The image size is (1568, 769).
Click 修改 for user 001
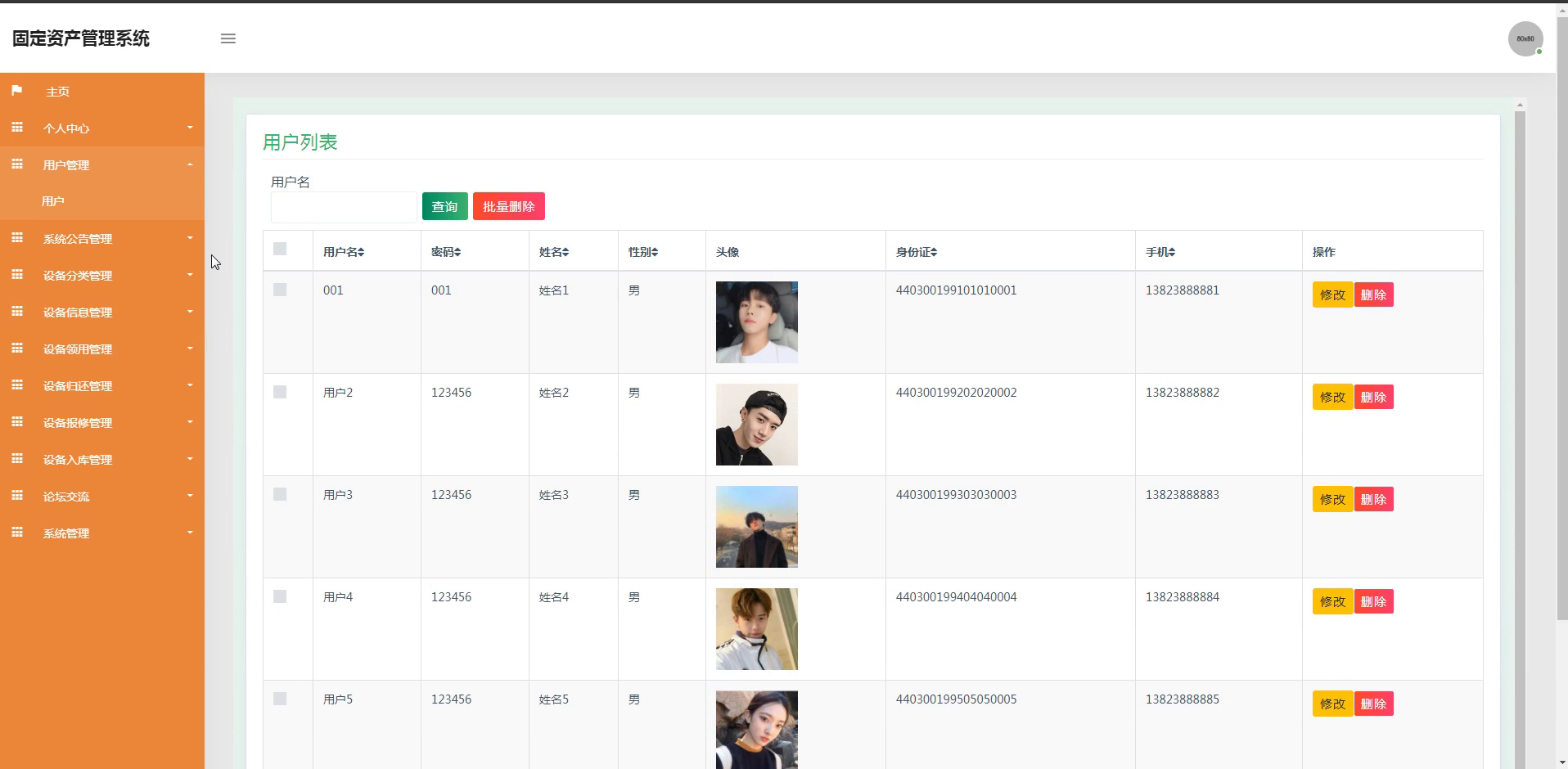click(x=1332, y=295)
